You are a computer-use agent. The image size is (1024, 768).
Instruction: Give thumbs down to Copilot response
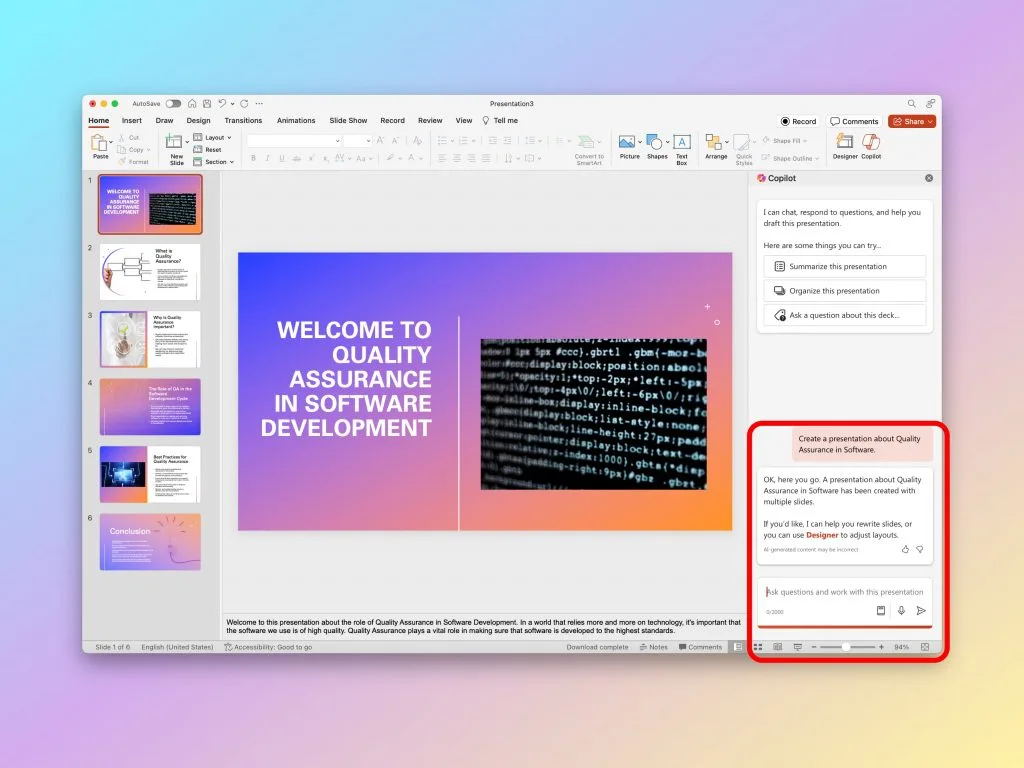pyautogui.click(x=920, y=549)
